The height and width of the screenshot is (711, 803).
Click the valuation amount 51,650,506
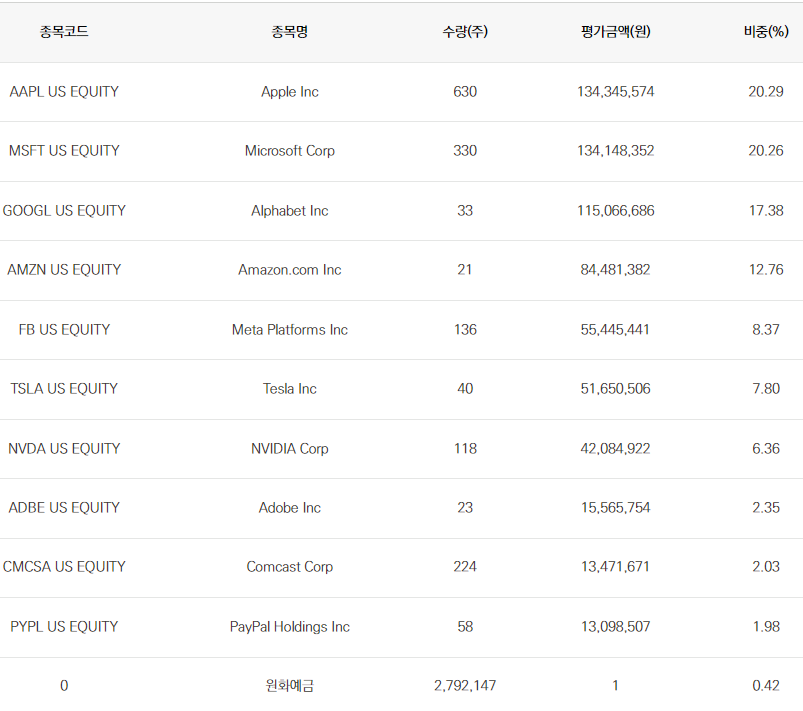pyautogui.click(x=616, y=388)
